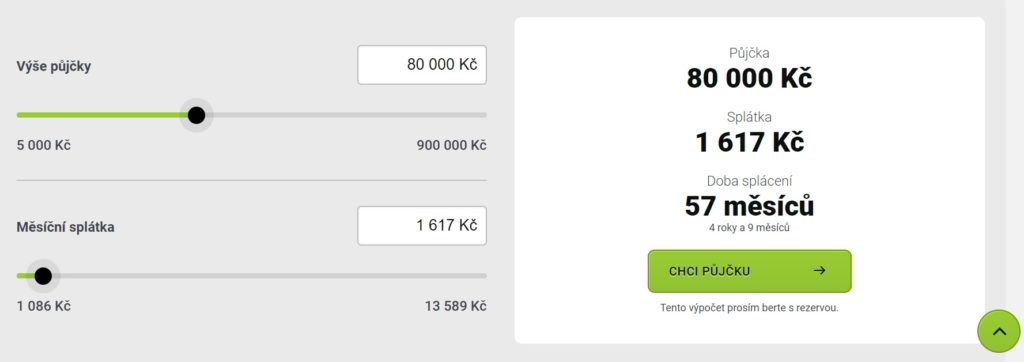The height and width of the screenshot is (362, 1024).
Task: Click the 900 000 Kč maximum label
Action: pyautogui.click(x=452, y=145)
